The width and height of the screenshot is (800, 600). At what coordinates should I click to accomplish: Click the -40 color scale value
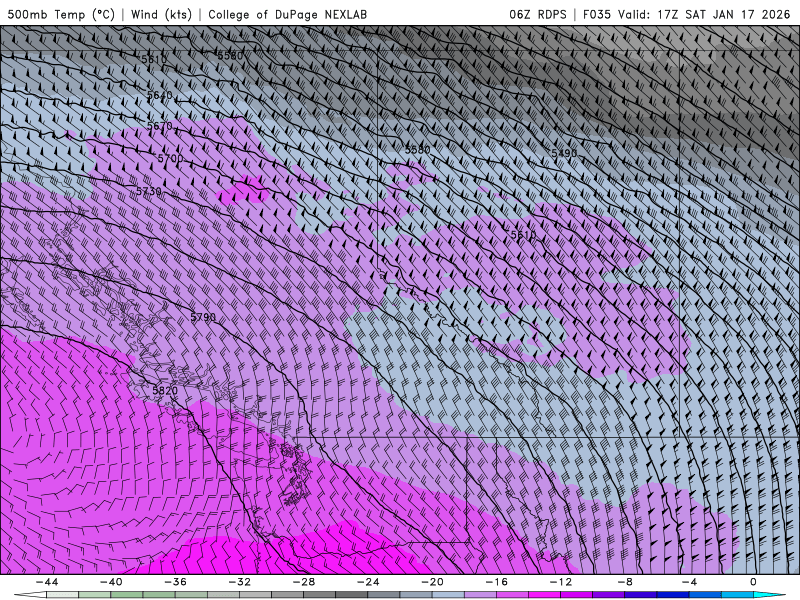[x=111, y=582]
